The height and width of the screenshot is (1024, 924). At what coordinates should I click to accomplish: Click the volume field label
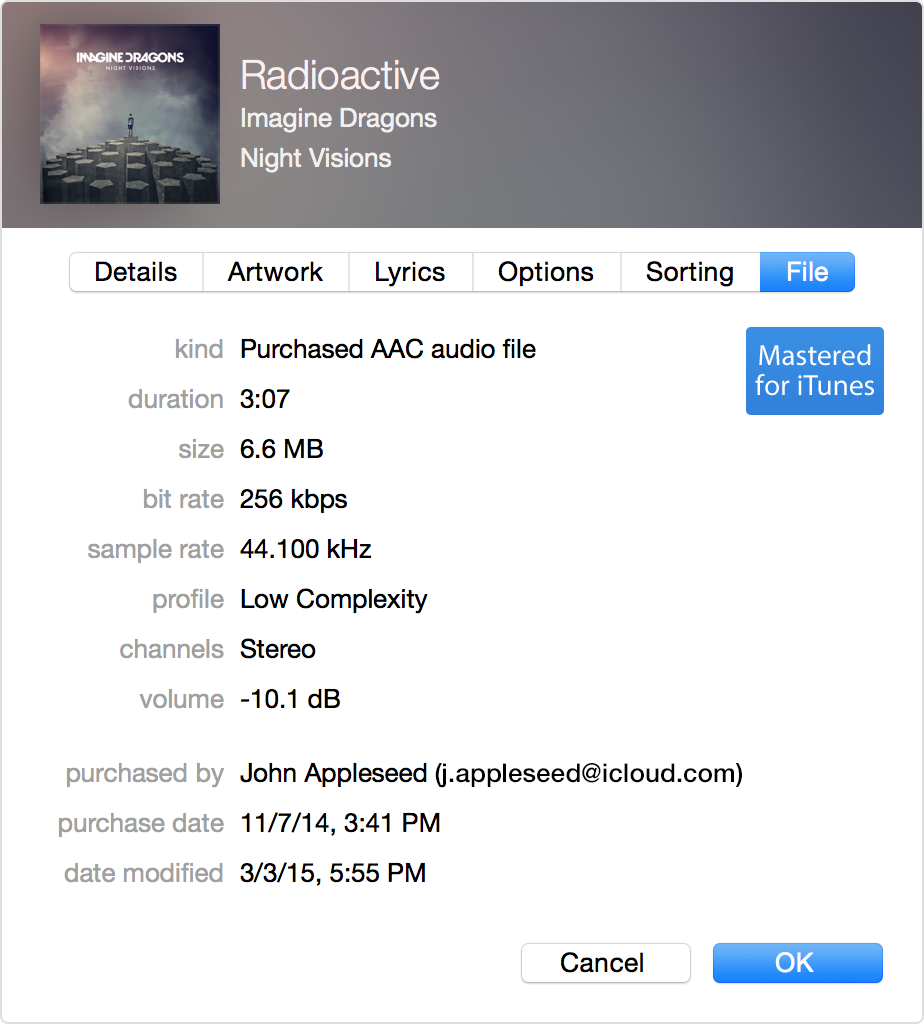[x=182, y=699]
